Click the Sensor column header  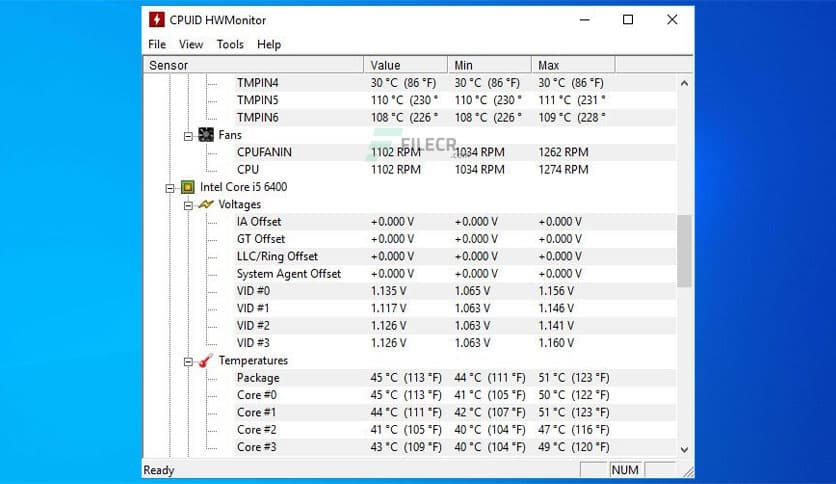[254, 65]
